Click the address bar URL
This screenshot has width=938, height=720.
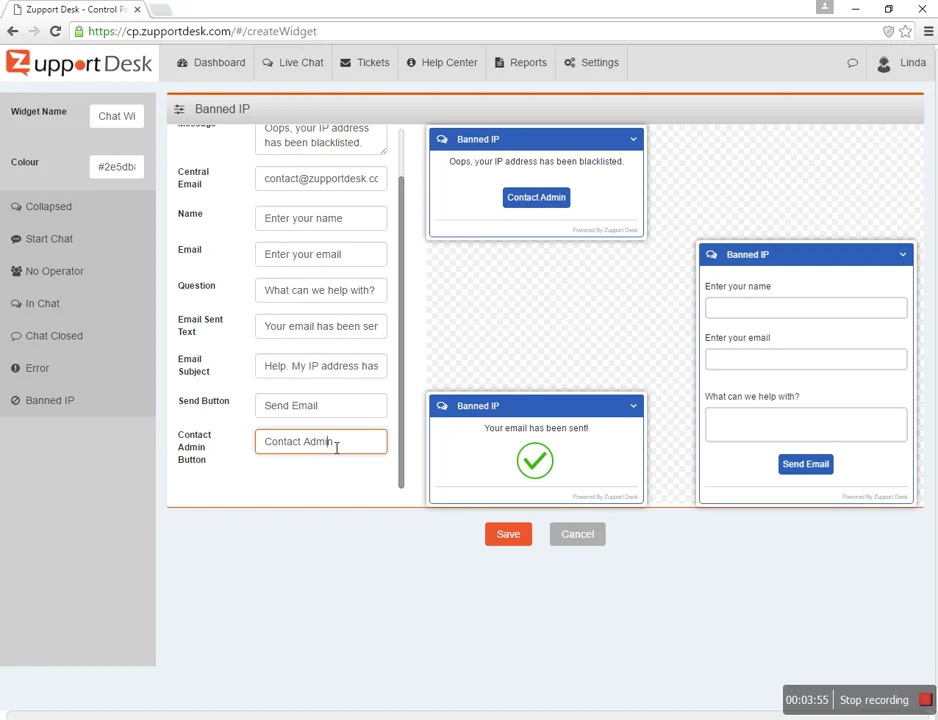[x=202, y=31]
